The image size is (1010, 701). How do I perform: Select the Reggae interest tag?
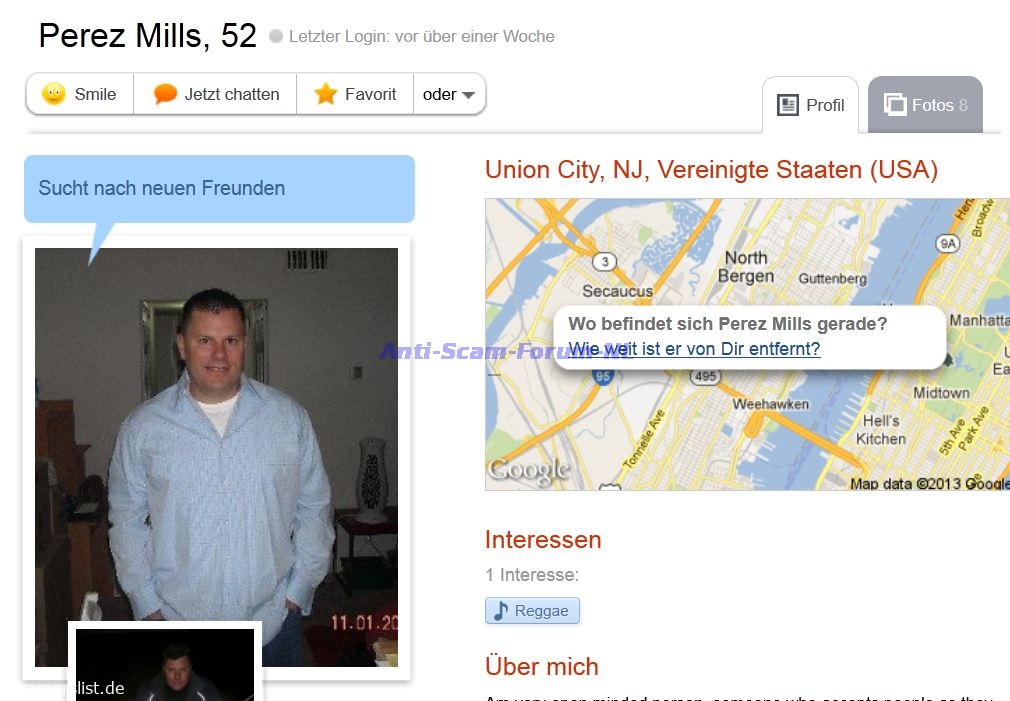[532, 611]
